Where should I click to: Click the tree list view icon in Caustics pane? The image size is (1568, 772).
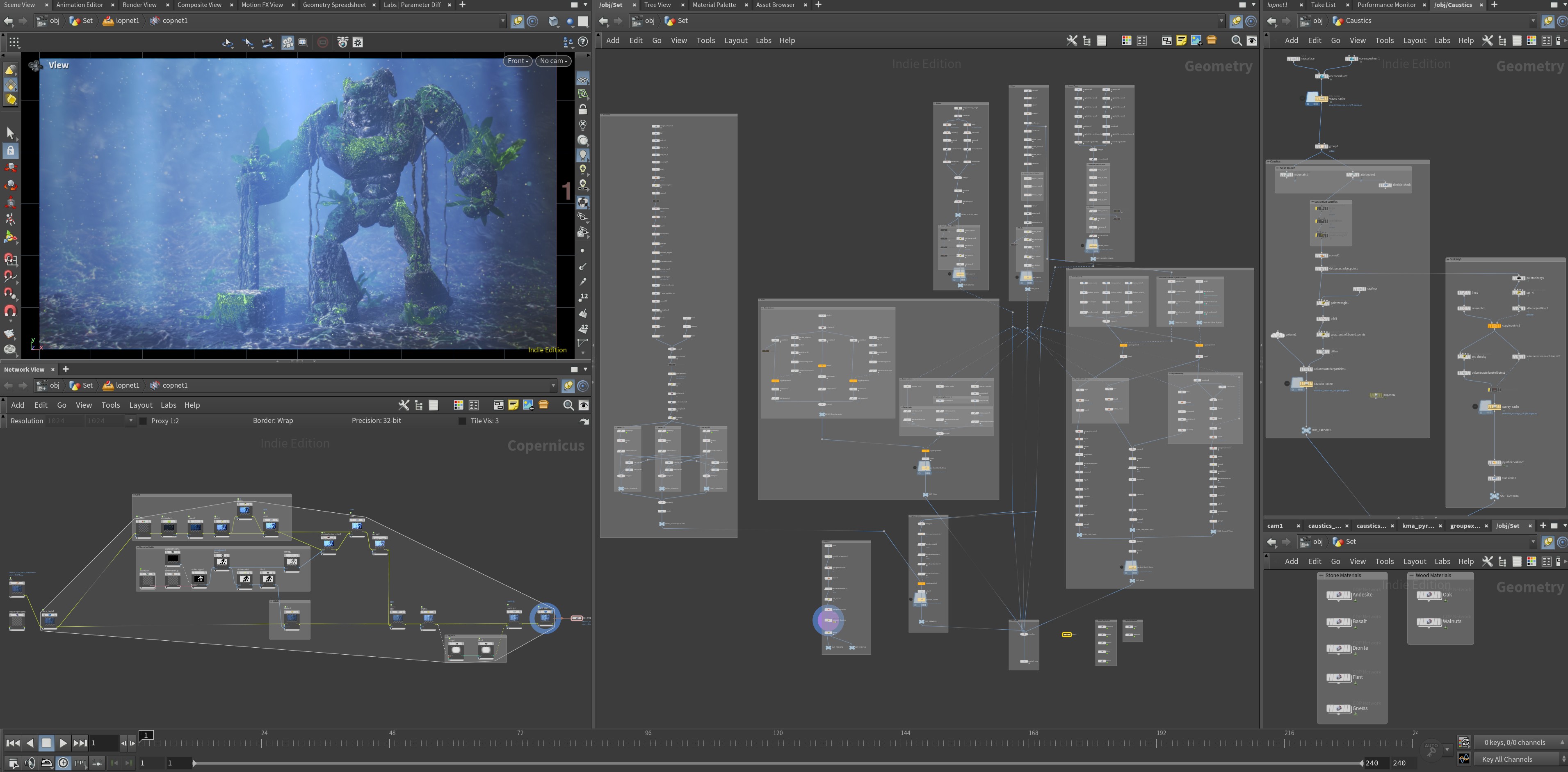click(1502, 40)
